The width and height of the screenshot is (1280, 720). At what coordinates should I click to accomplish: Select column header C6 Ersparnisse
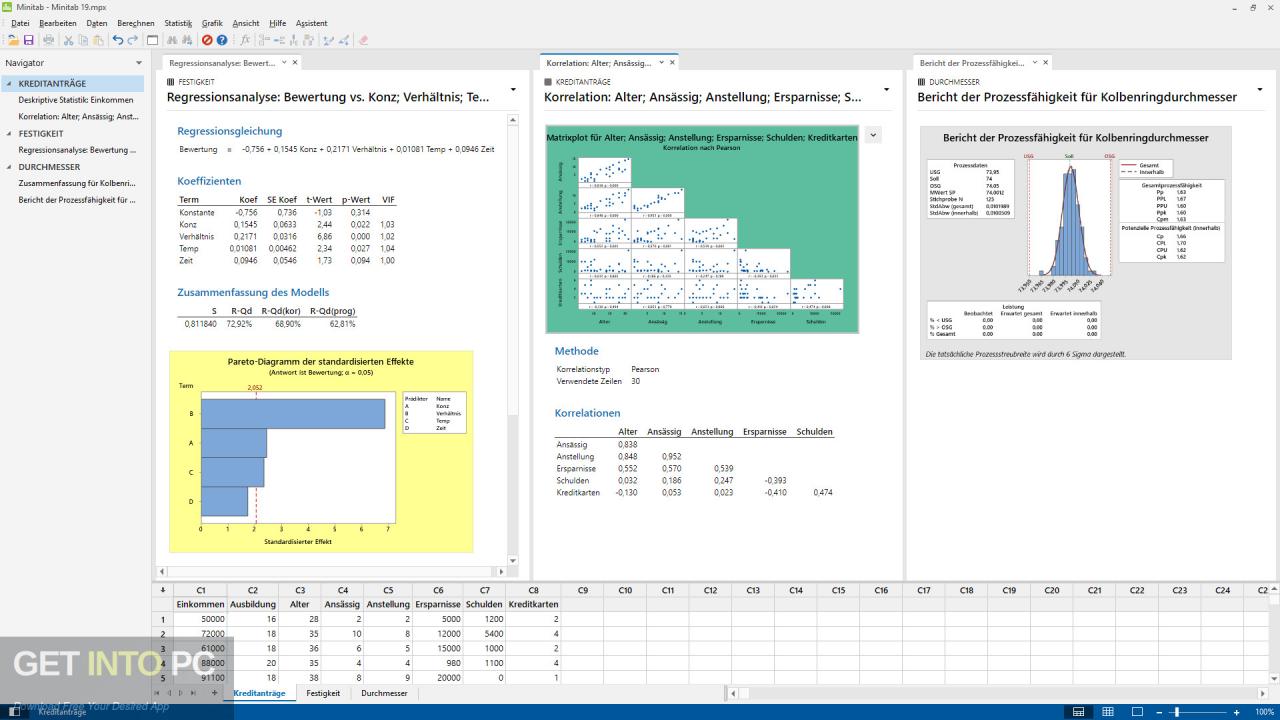tap(438, 597)
